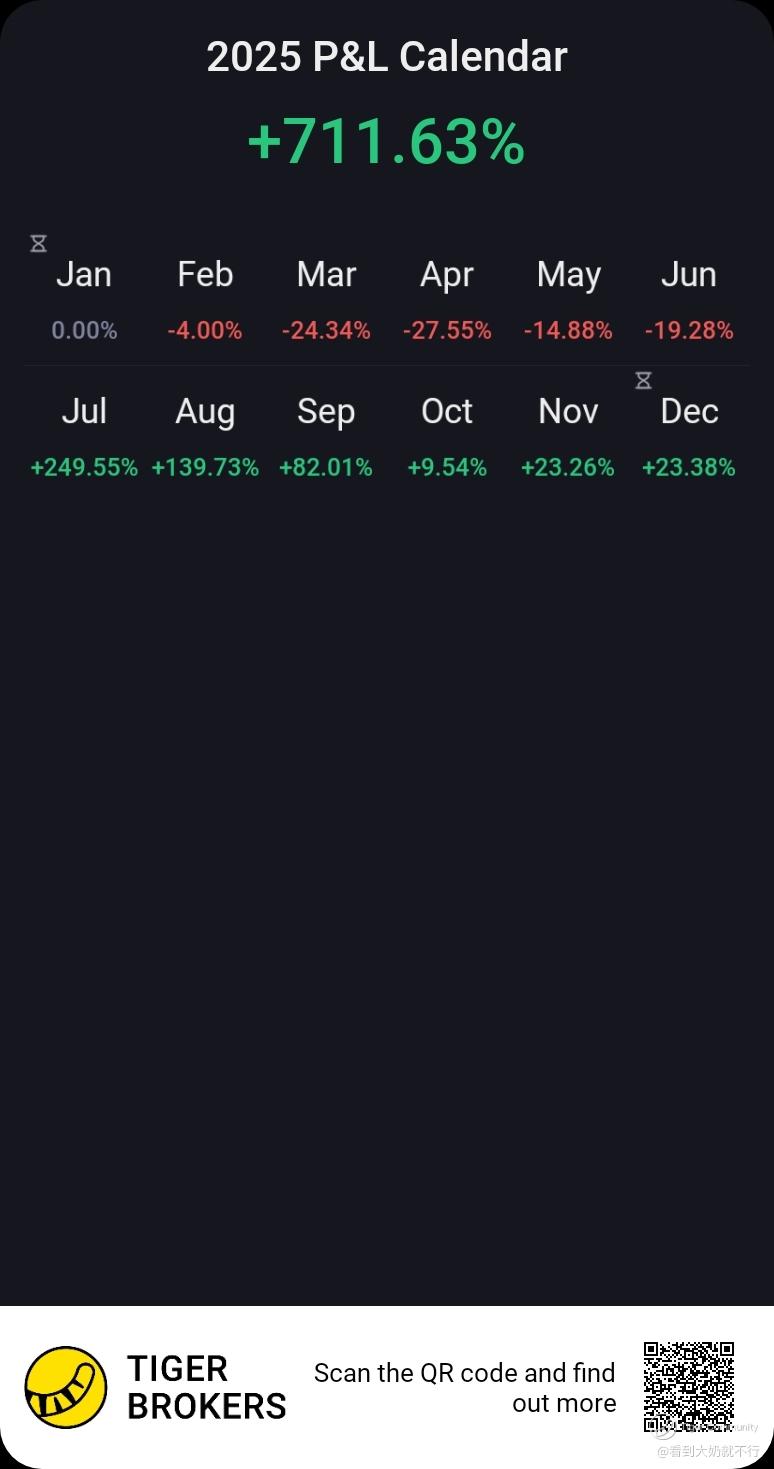Click the QR code image

[x=689, y=1387]
